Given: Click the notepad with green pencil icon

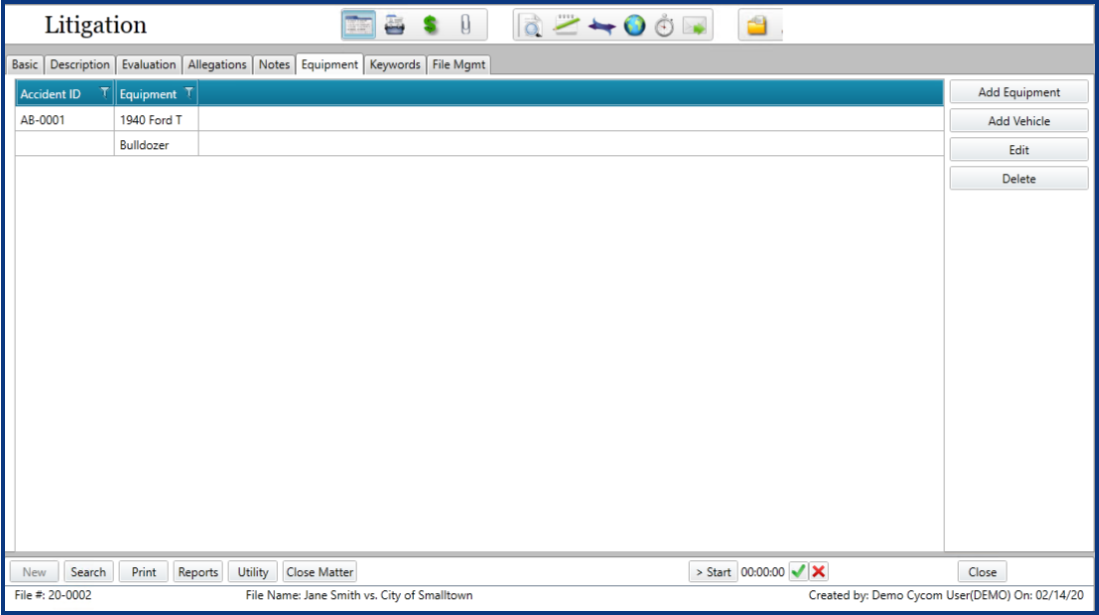Looking at the screenshot, I should [566, 26].
